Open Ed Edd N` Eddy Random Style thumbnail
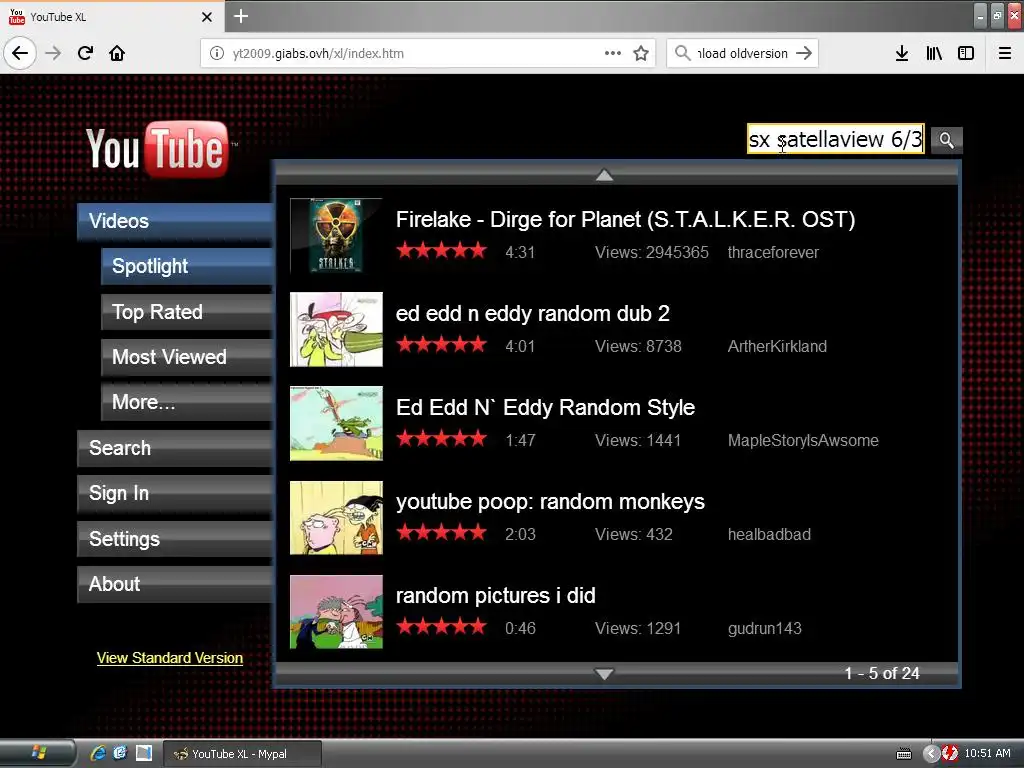 [336, 423]
